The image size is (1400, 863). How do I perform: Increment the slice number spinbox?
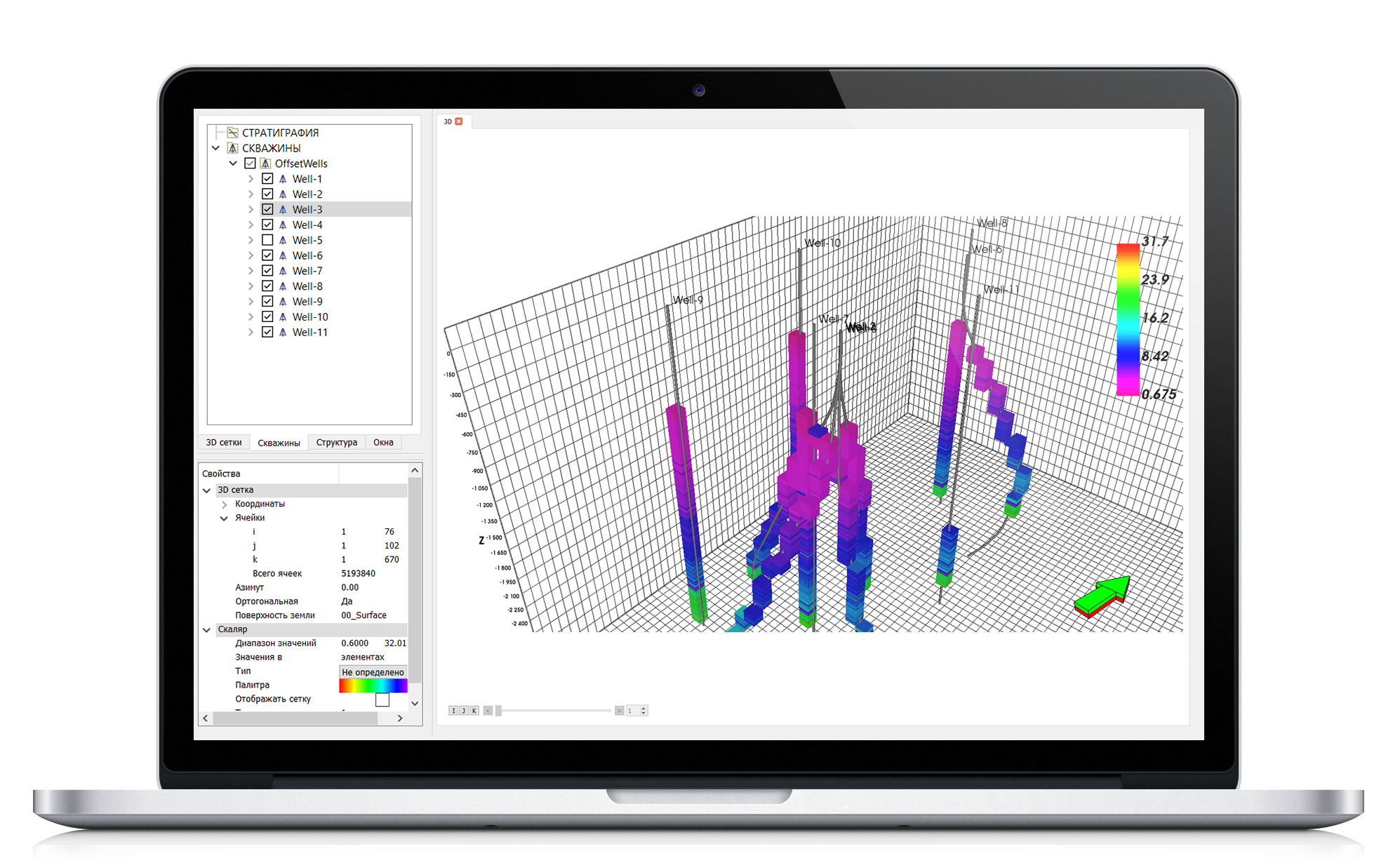644,709
